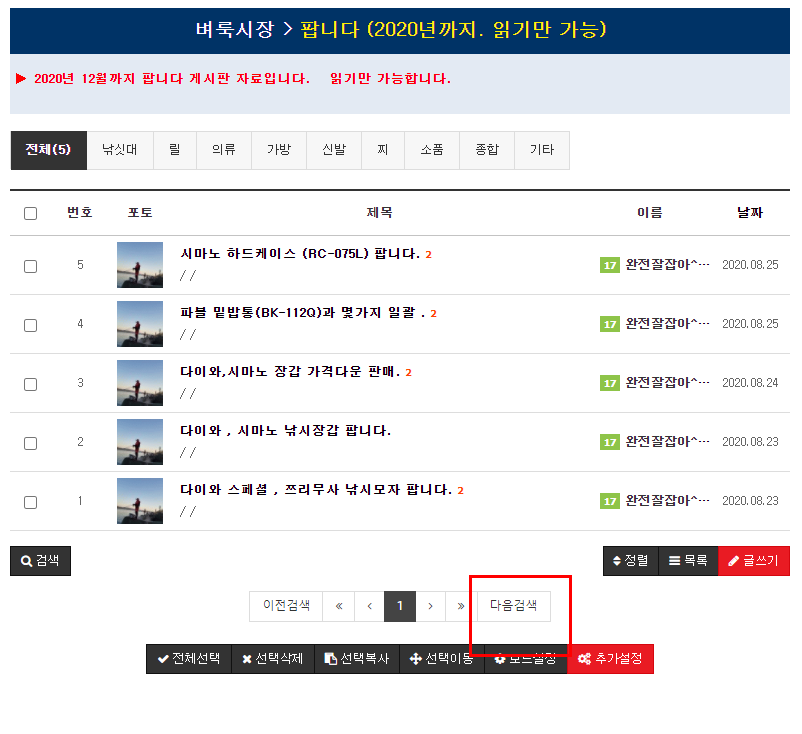Click 선택삭제 delete button
Viewport: 802px width, 734px height.
(272, 659)
